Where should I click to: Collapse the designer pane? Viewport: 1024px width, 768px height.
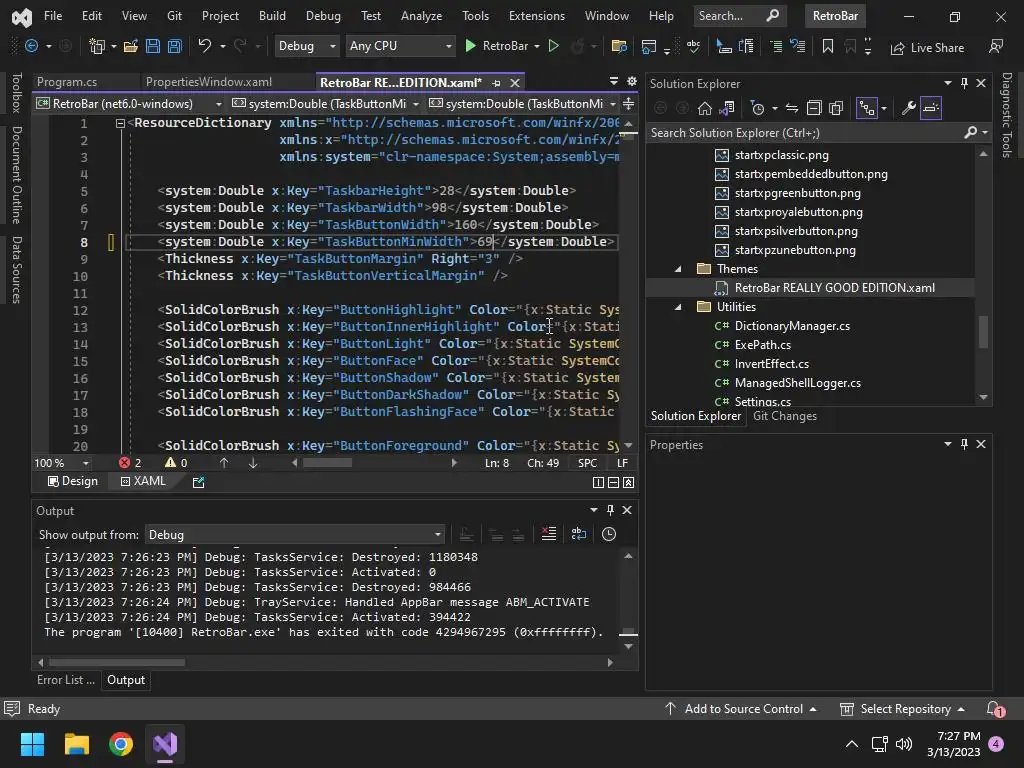[x=628, y=483]
